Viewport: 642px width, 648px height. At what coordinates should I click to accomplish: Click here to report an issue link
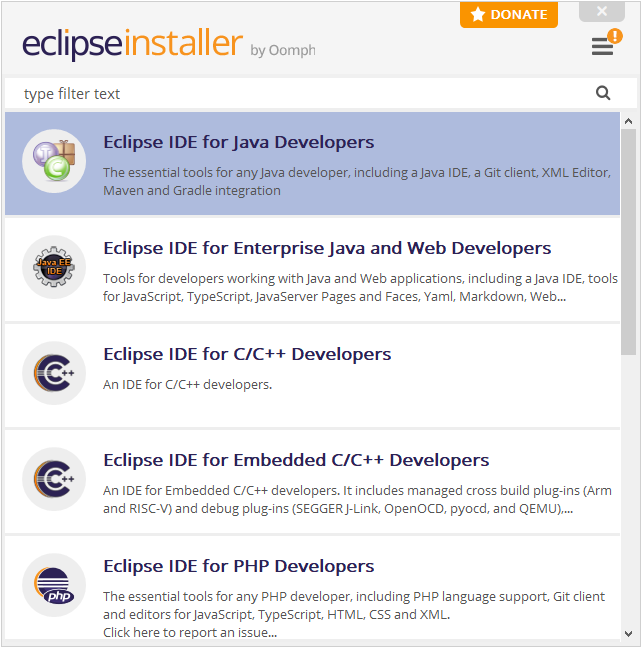pyautogui.click(x=190, y=632)
